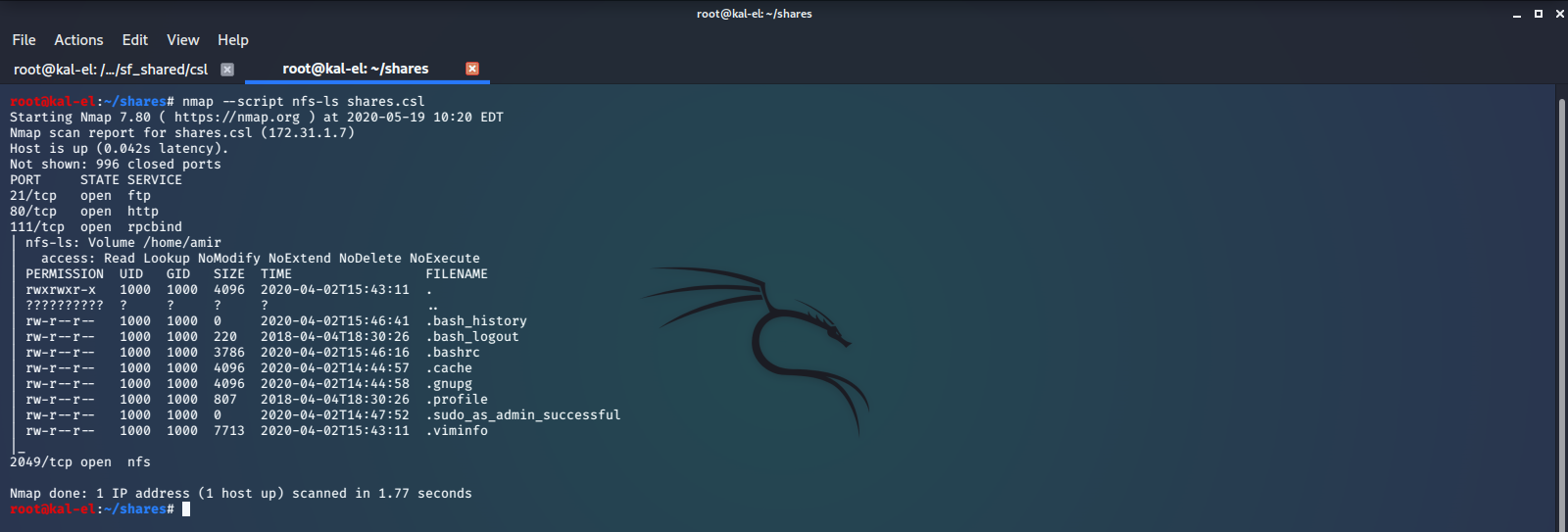Image resolution: width=1568 pixels, height=532 pixels.
Task: Click the '111/tcp' rpcbind row
Action: point(96,227)
